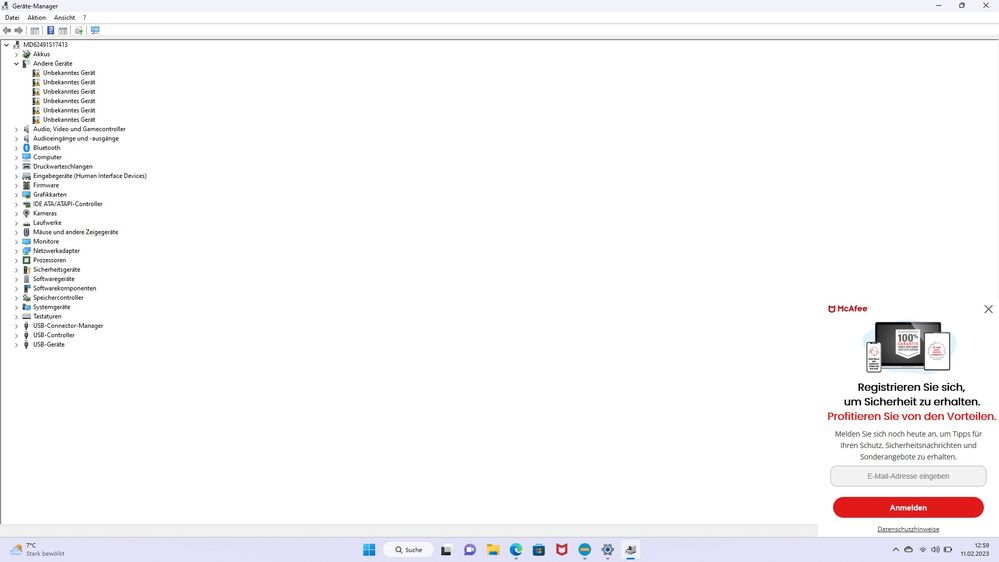Click the help icon in the toolbar
Screen dimensions: 999x562
click(x=50, y=30)
